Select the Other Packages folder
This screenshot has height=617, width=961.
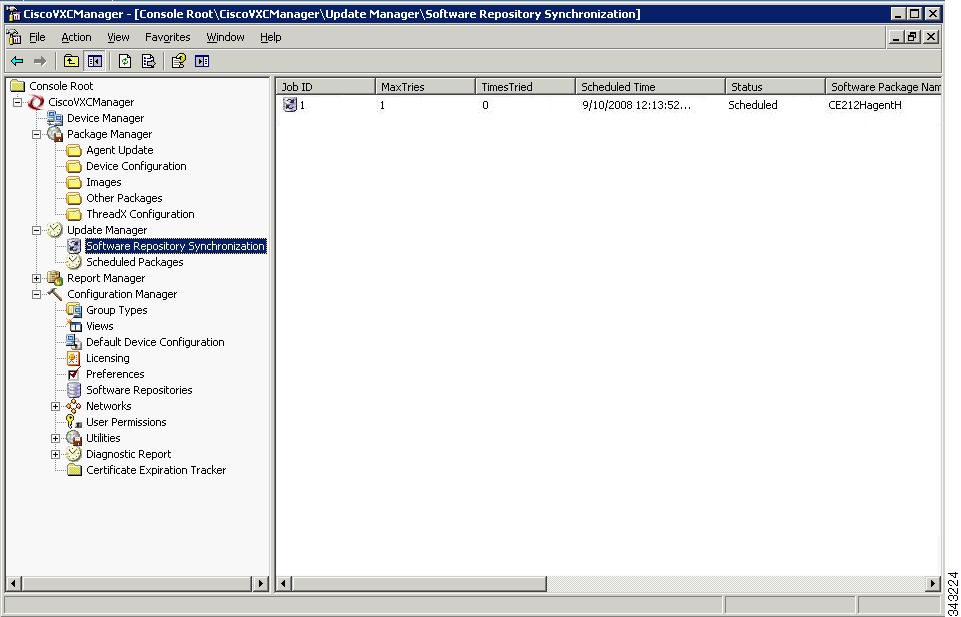tap(115, 198)
